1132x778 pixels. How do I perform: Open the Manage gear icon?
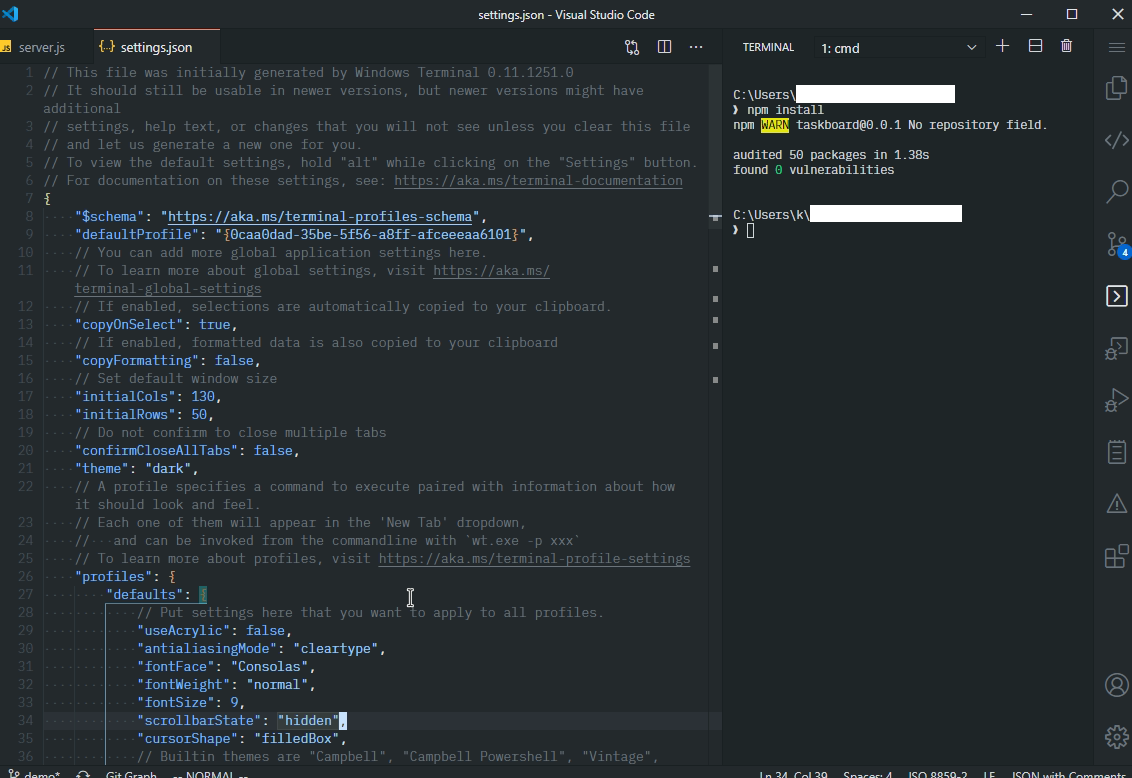1116,737
